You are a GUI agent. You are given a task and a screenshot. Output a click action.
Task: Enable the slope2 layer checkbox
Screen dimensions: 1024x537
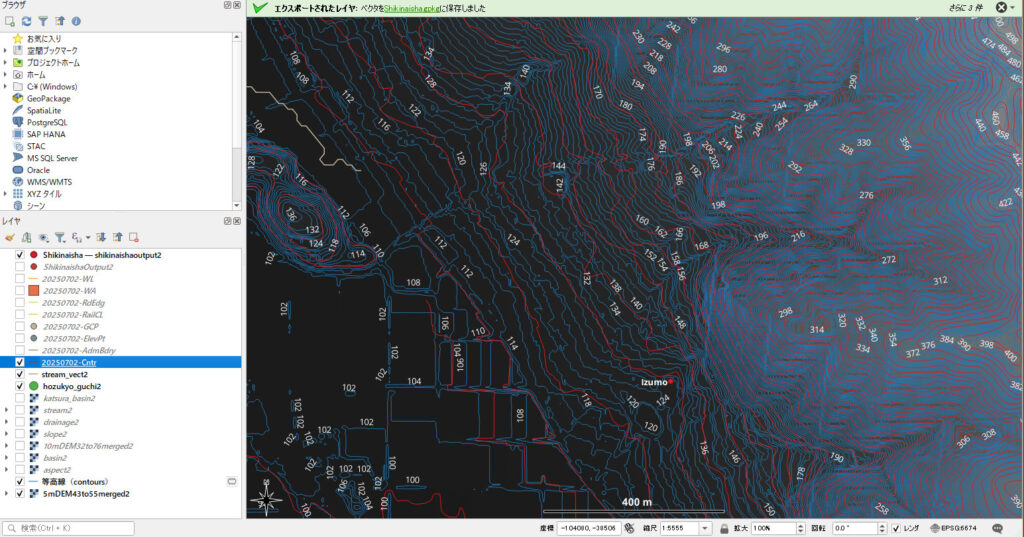pos(20,434)
